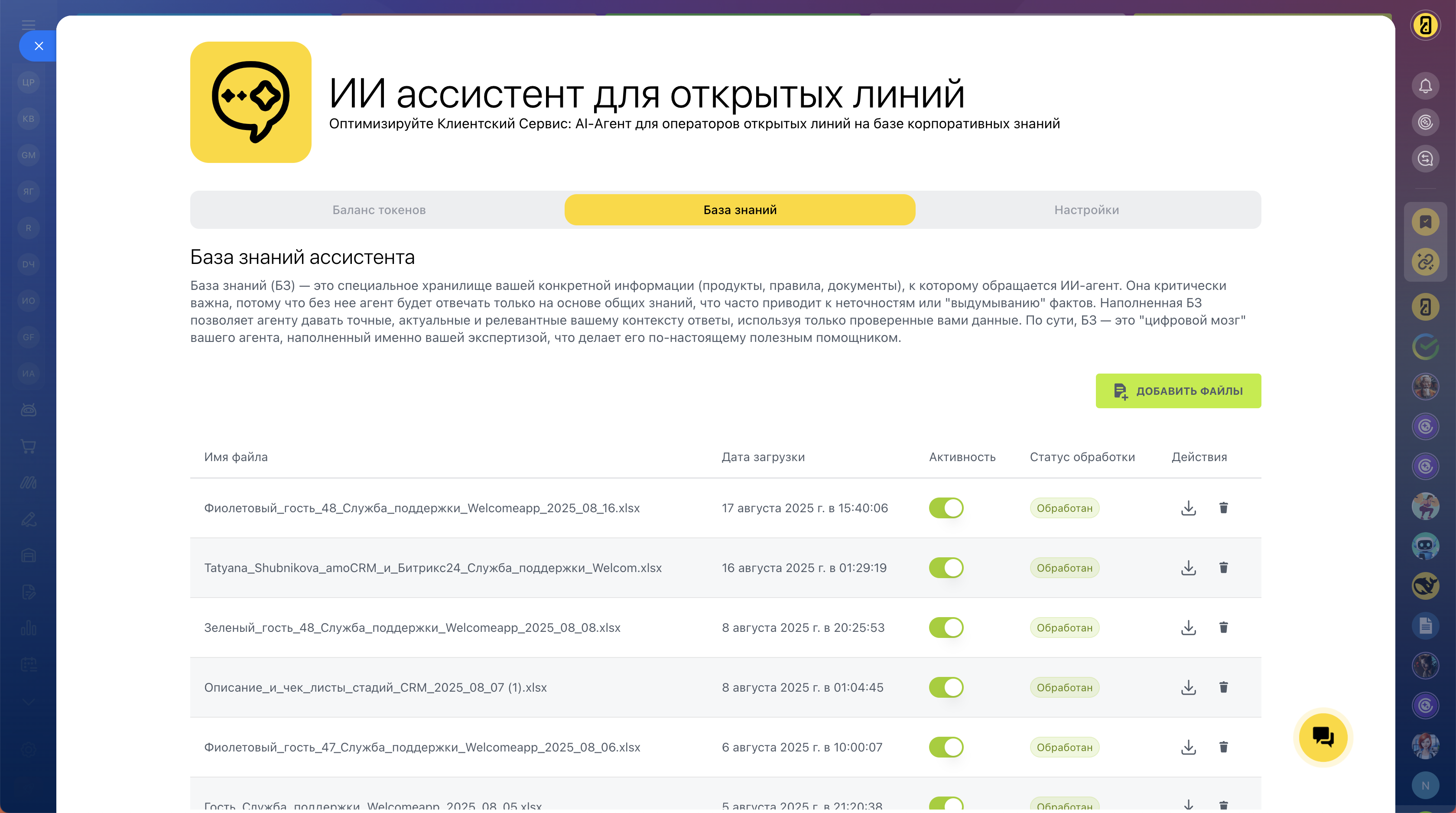Switch to the Баланс токенов tab
This screenshot has height=813, width=1456.
(379, 210)
